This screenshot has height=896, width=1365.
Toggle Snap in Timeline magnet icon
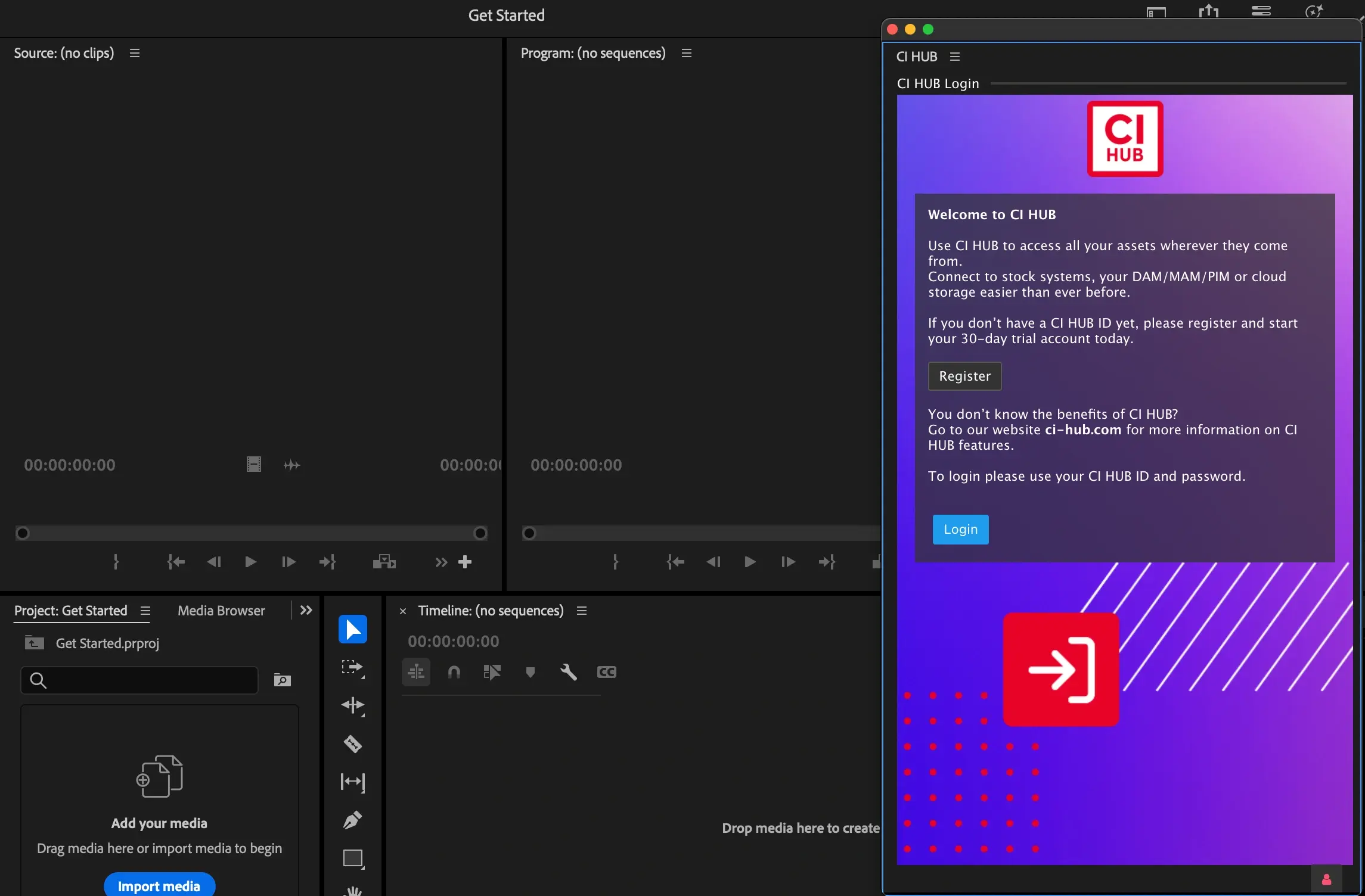454,673
